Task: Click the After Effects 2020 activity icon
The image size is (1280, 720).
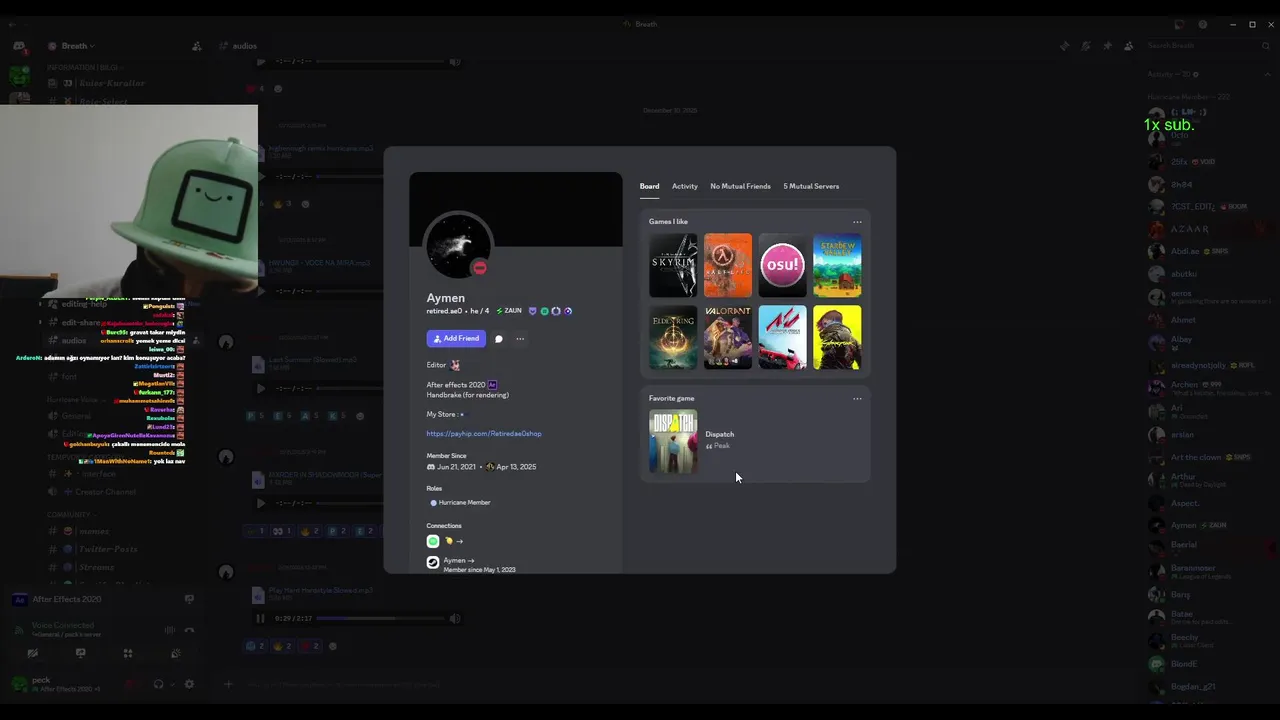Action: coord(19,599)
